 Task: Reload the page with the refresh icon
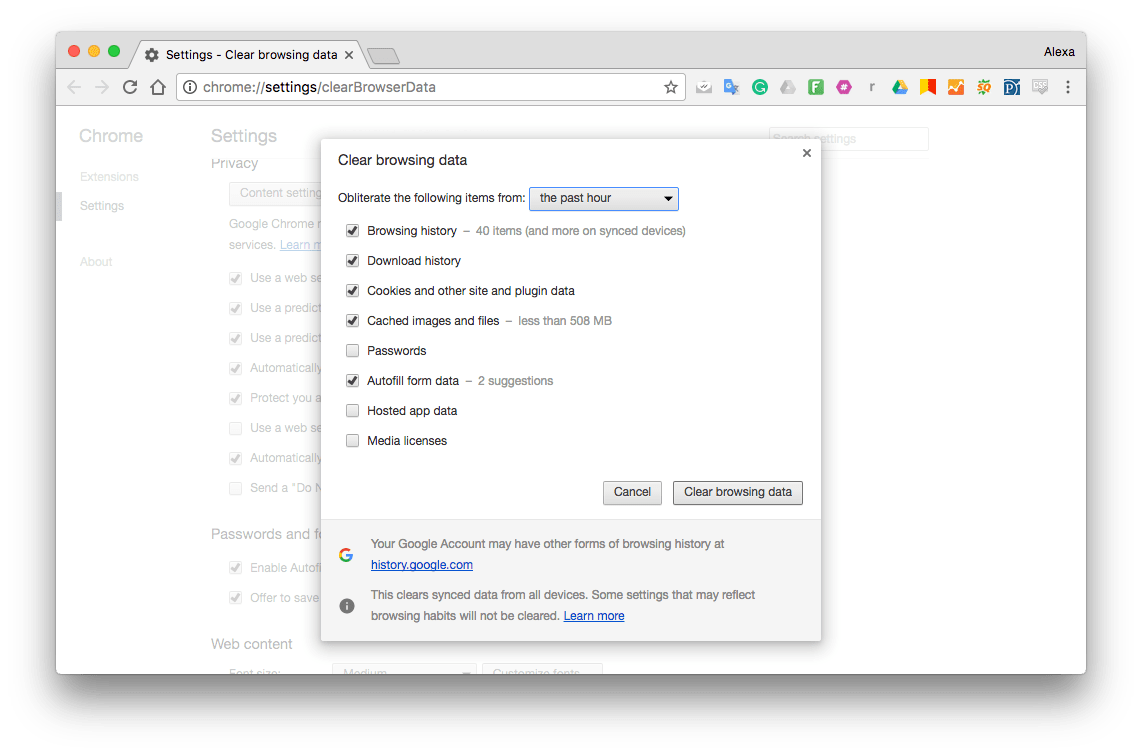130,87
